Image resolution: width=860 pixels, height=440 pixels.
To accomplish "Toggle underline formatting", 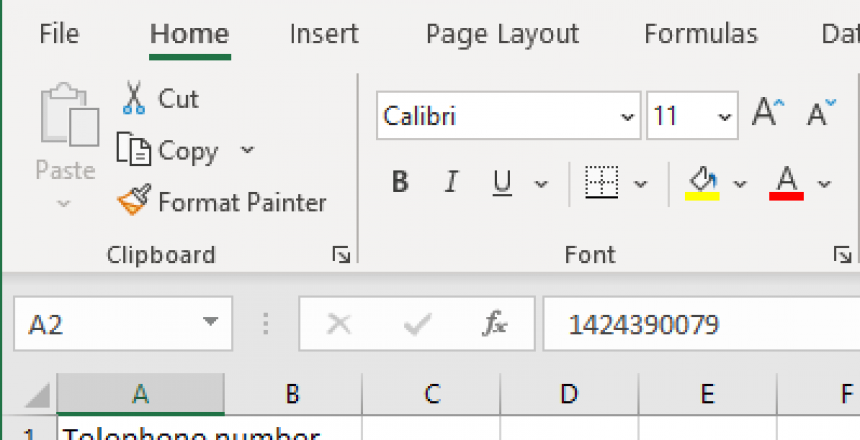I will tap(502, 182).
